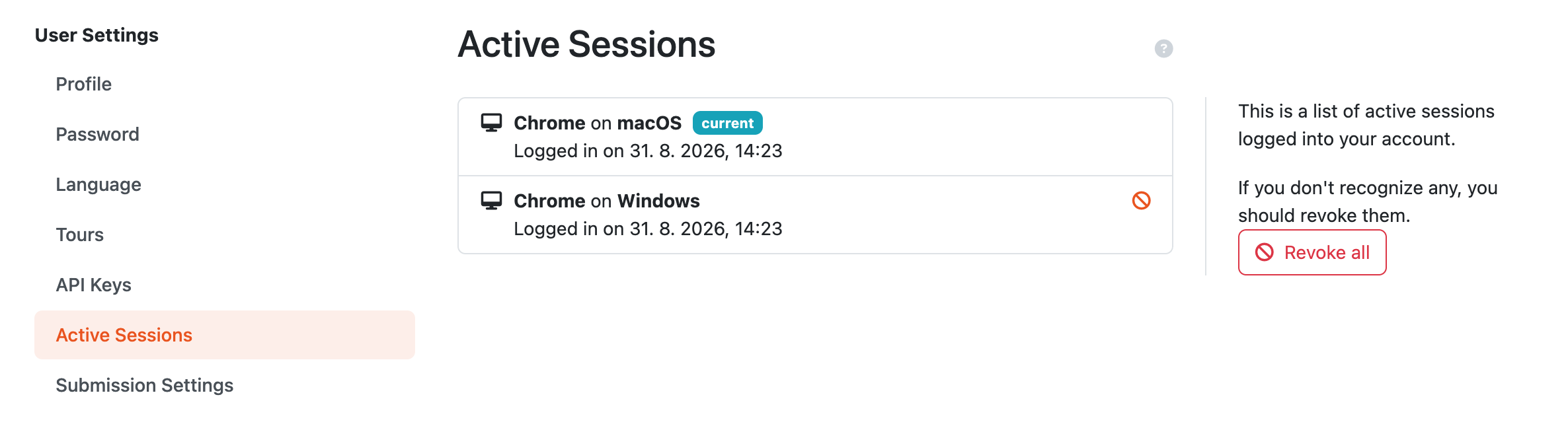Image resolution: width=1568 pixels, height=432 pixels.
Task: Select the Chrome on Windows session title
Action: coord(606,201)
